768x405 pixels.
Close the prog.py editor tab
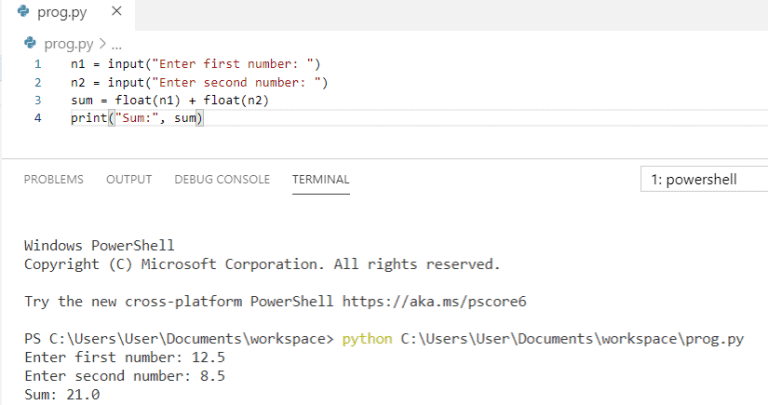(117, 11)
